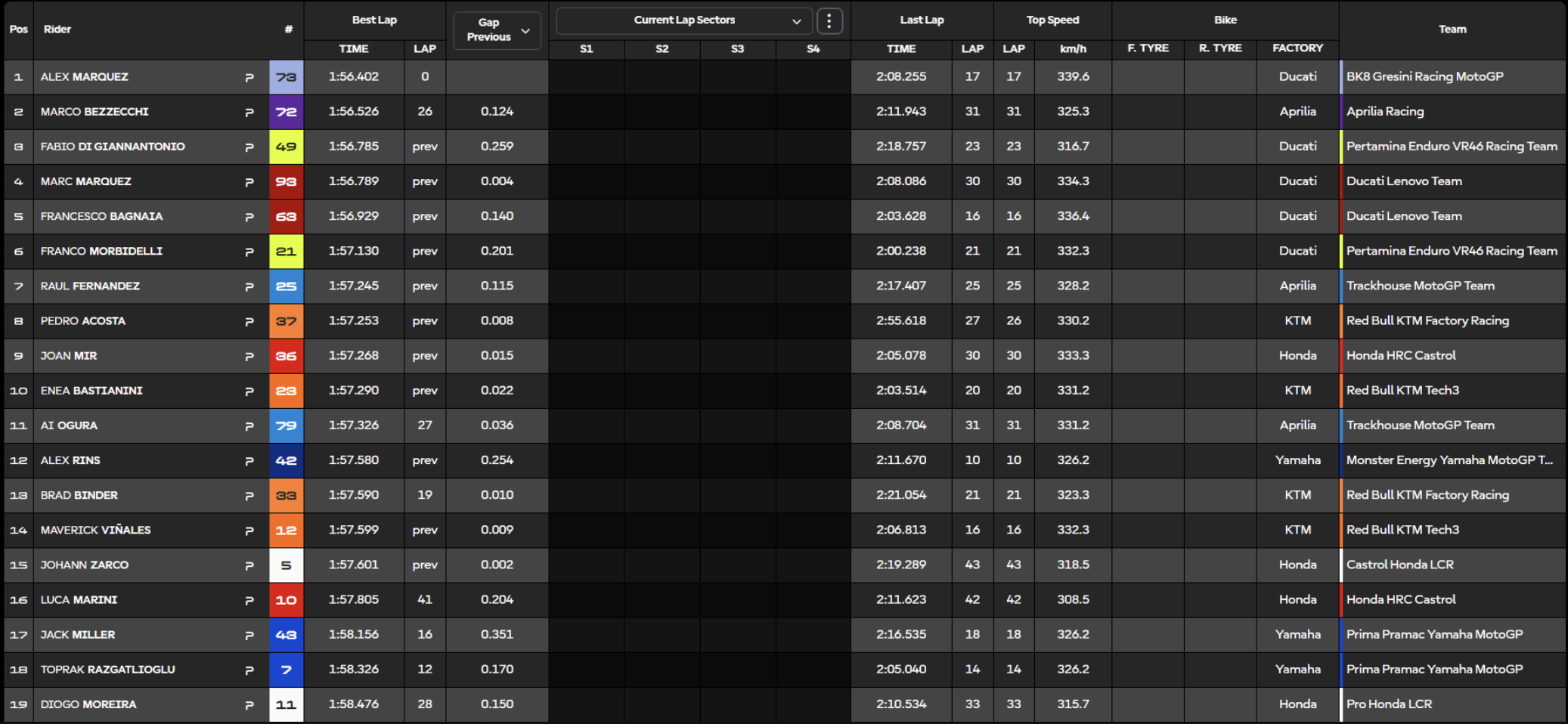Select the Top Speed column header

[1052, 20]
